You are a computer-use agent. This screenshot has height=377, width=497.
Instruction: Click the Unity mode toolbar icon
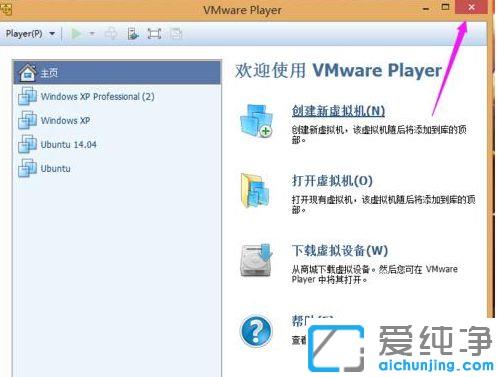pyautogui.click(x=176, y=34)
